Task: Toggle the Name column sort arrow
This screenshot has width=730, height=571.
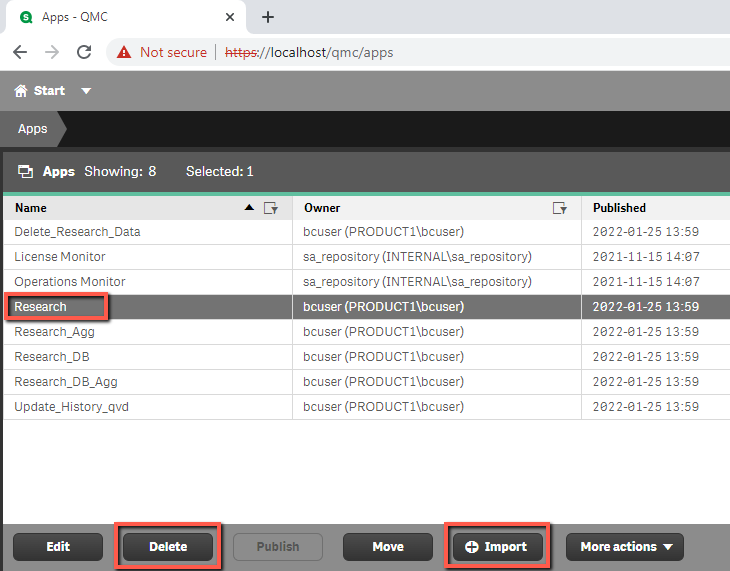Action: pos(250,208)
